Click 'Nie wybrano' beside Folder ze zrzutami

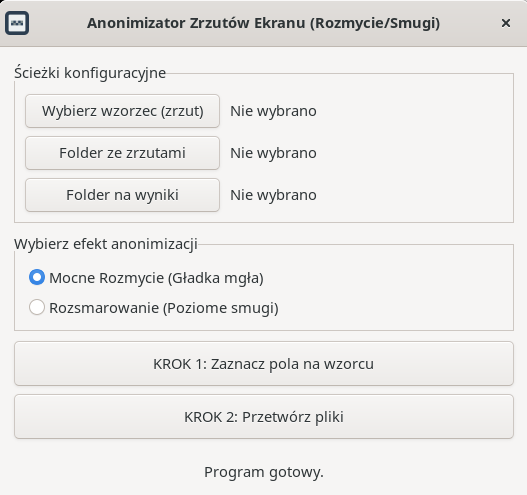click(273, 153)
